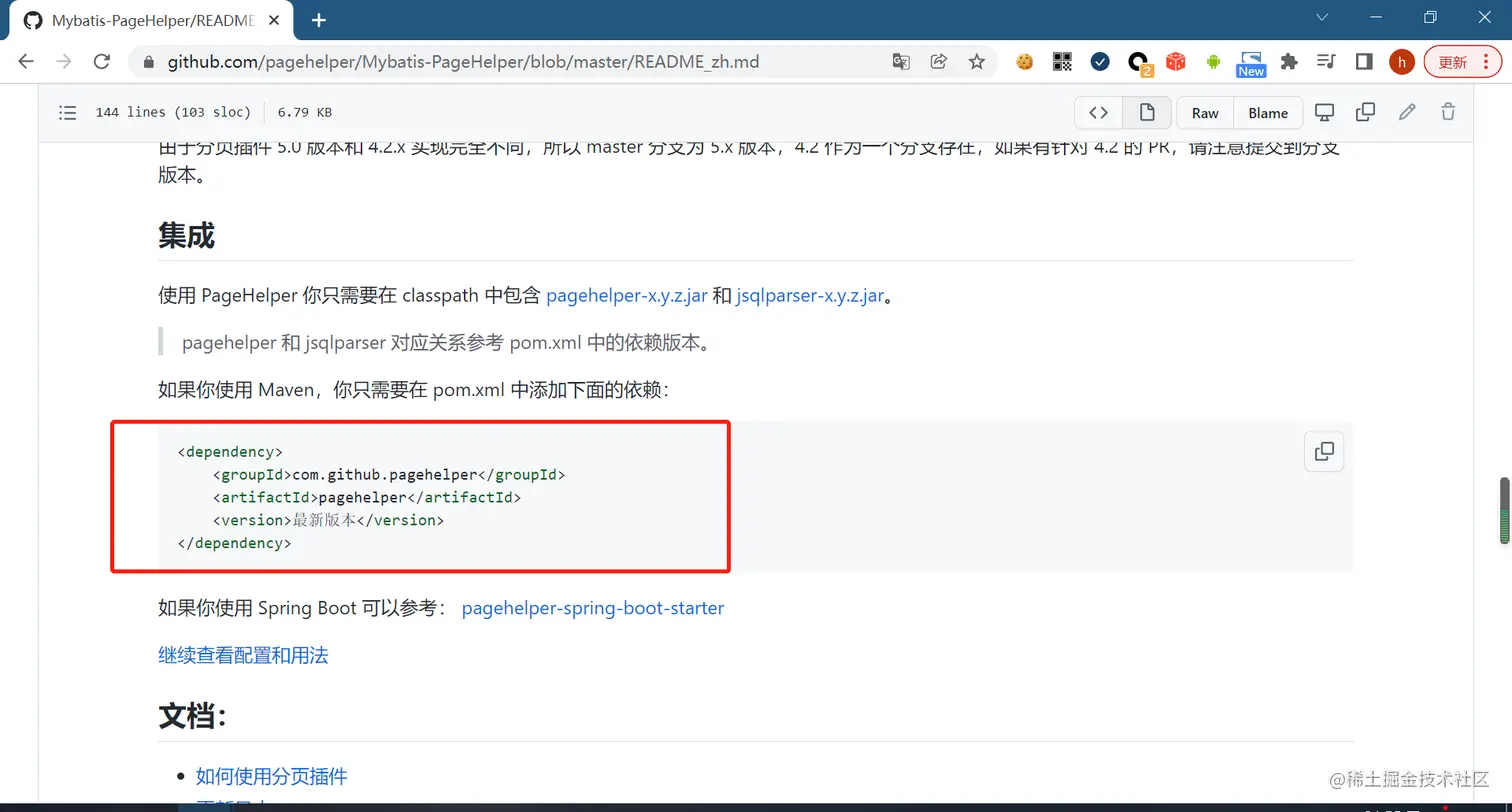
Task: Open jsqlparser-x.y.z.jar link
Action: (x=810, y=295)
